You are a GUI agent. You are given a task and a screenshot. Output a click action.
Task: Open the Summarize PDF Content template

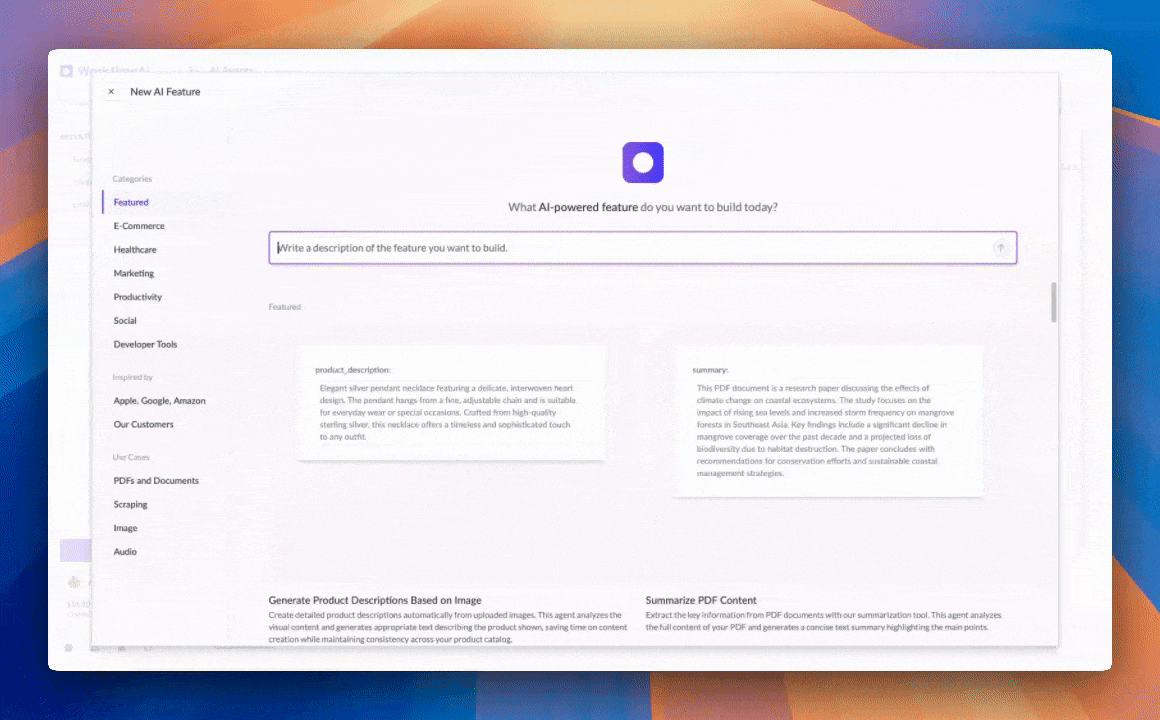[x=701, y=600]
